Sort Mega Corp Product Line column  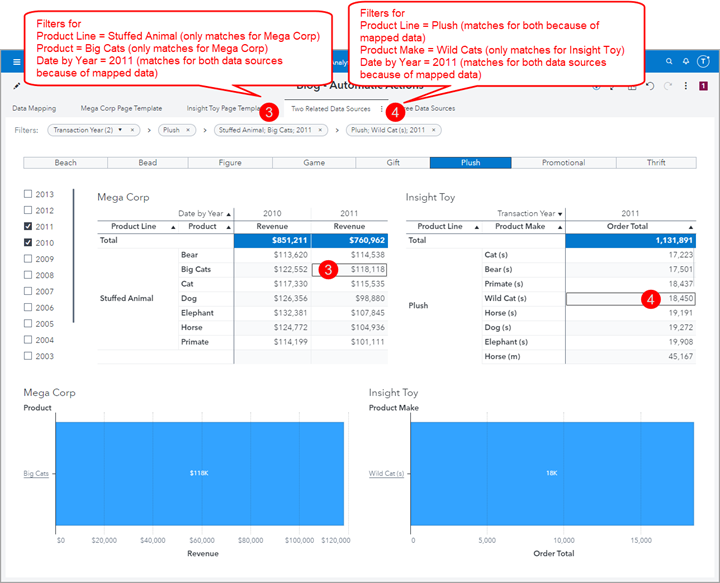173,227
